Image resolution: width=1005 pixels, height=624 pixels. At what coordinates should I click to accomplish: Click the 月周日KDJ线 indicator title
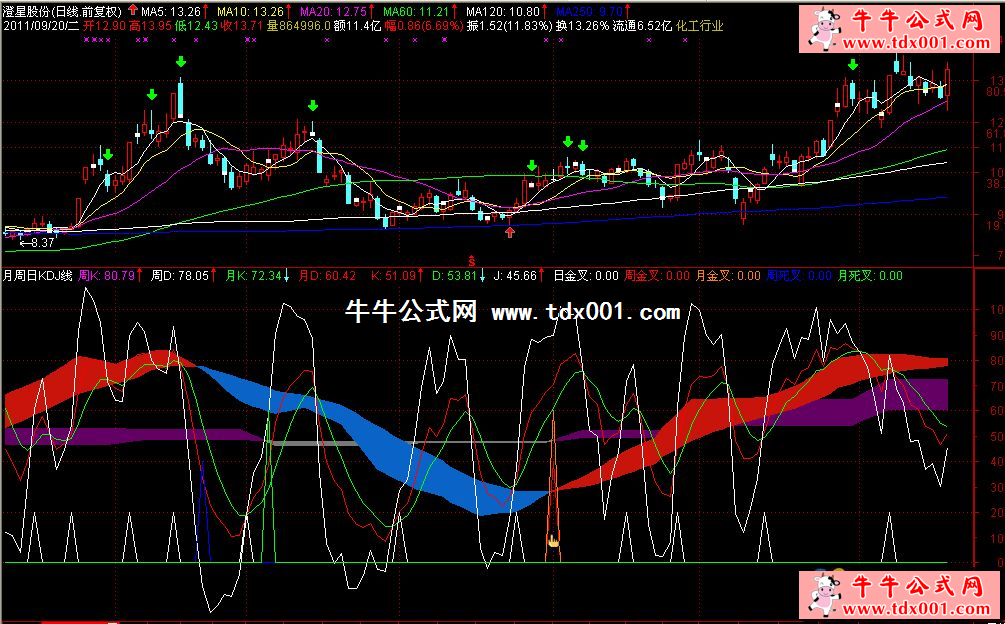tap(38, 275)
